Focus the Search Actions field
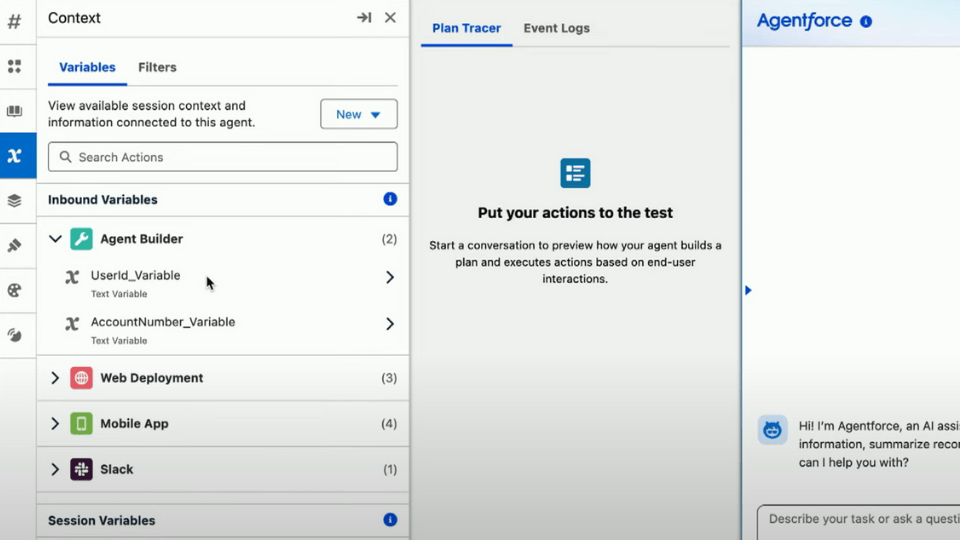This screenshot has width=960, height=540. click(x=223, y=157)
